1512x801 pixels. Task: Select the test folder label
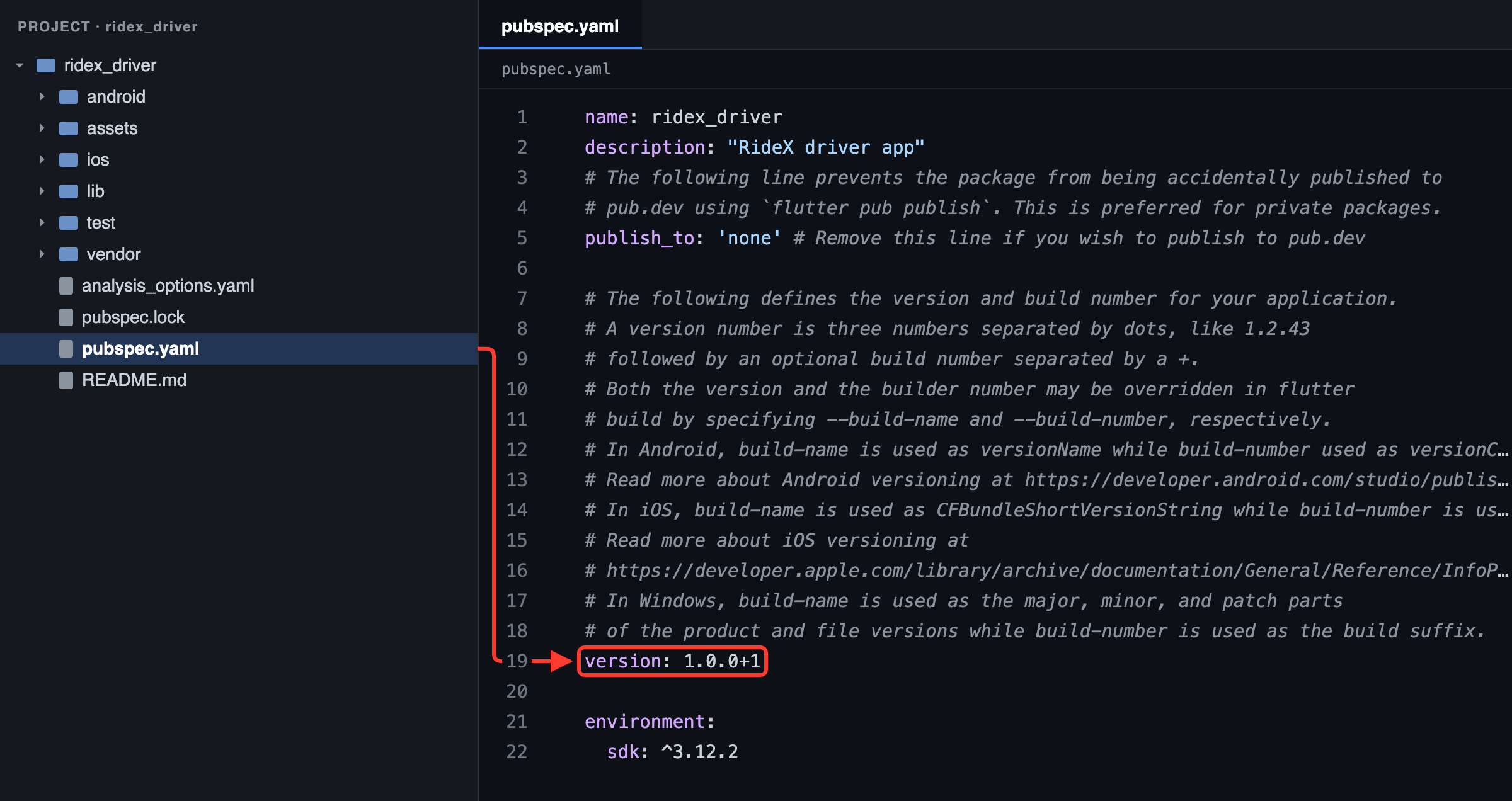coord(101,223)
